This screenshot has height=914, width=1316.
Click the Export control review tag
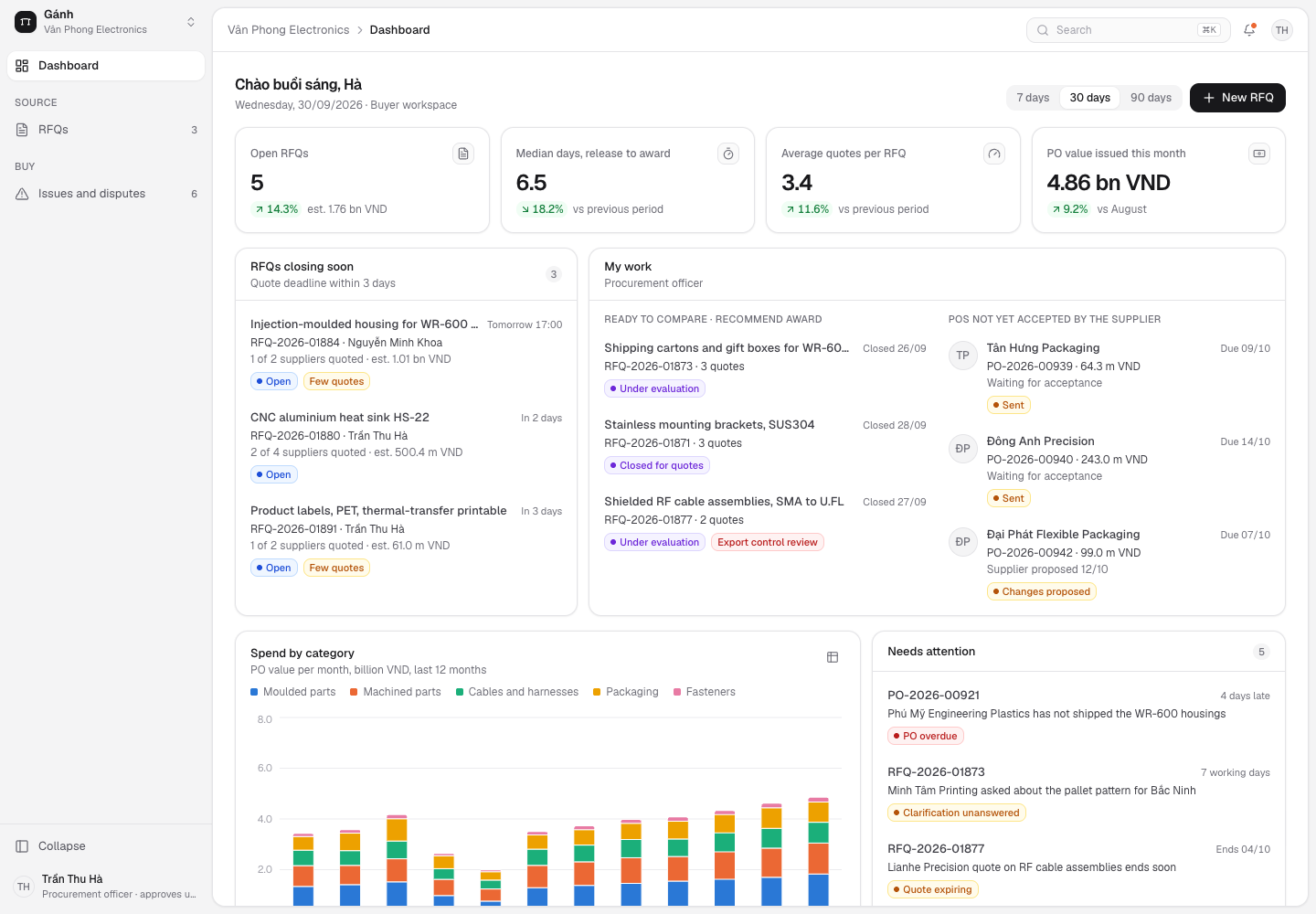click(x=768, y=542)
